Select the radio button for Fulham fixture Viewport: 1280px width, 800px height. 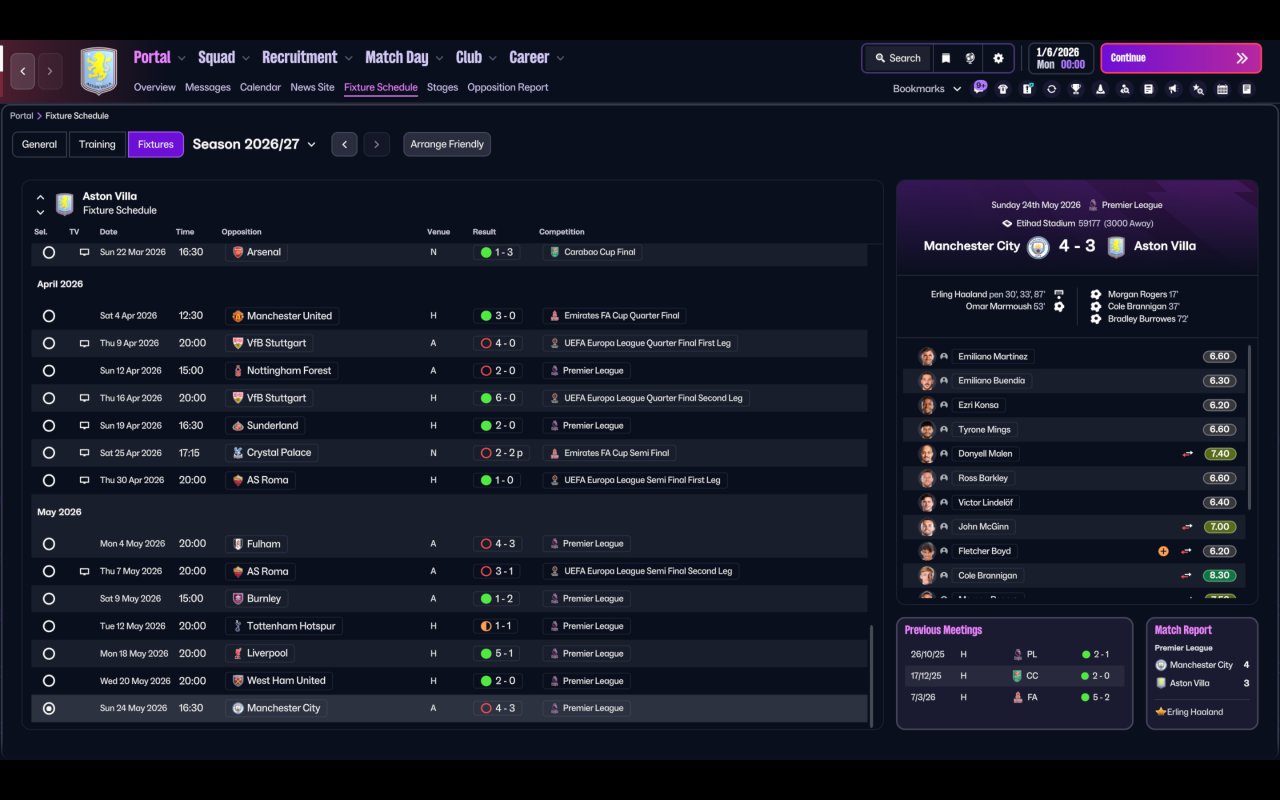pyautogui.click(x=49, y=544)
